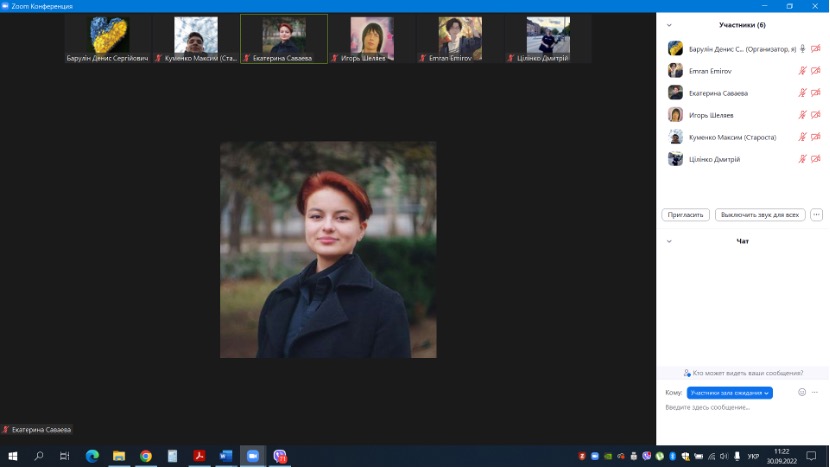Click Куменко Максим (Староста) name in list
This screenshot has height=468, width=830.
(733, 137)
